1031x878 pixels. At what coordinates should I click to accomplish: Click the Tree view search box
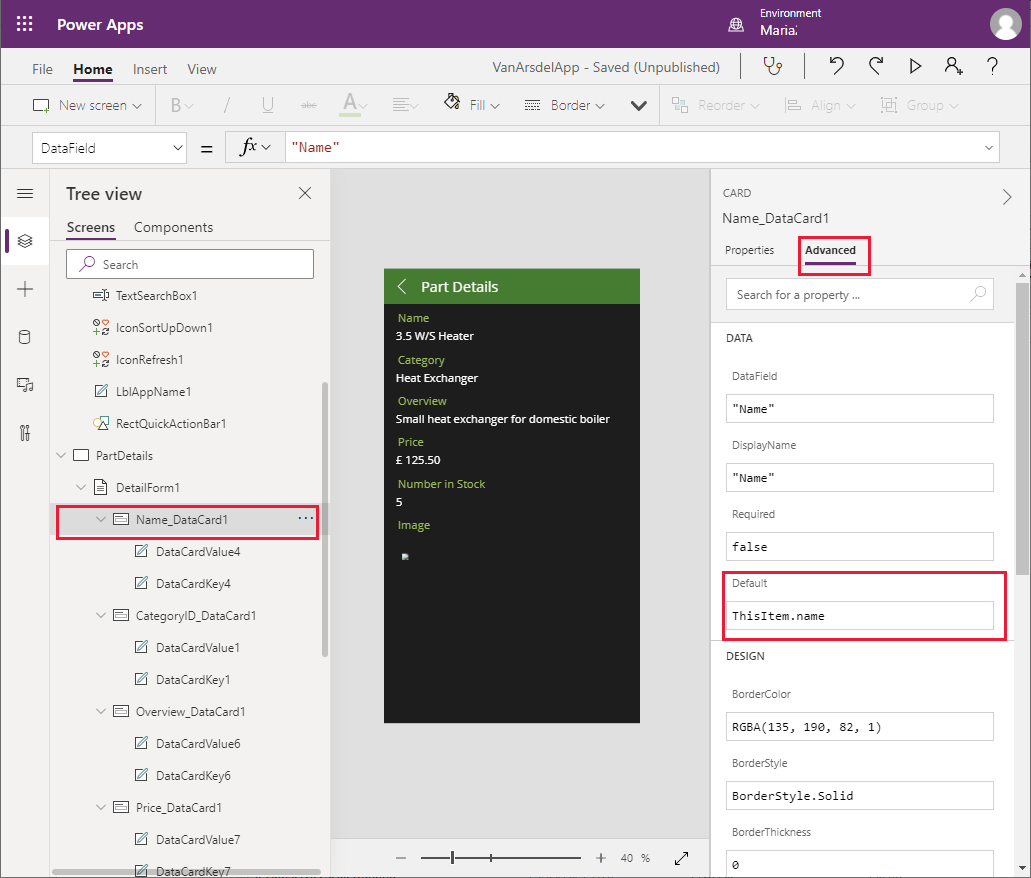coord(190,264)
